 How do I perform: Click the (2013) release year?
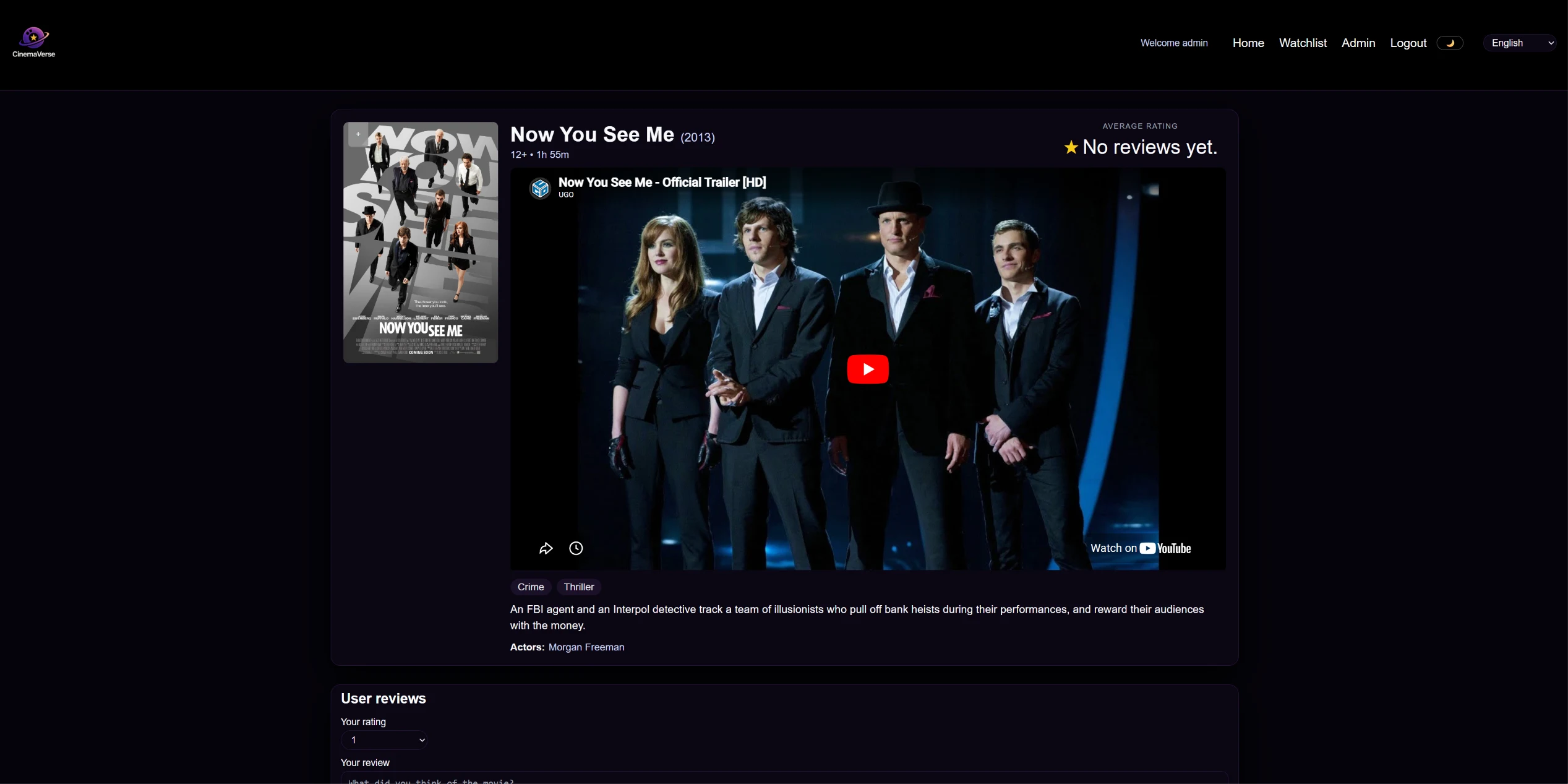pos(698,137)
